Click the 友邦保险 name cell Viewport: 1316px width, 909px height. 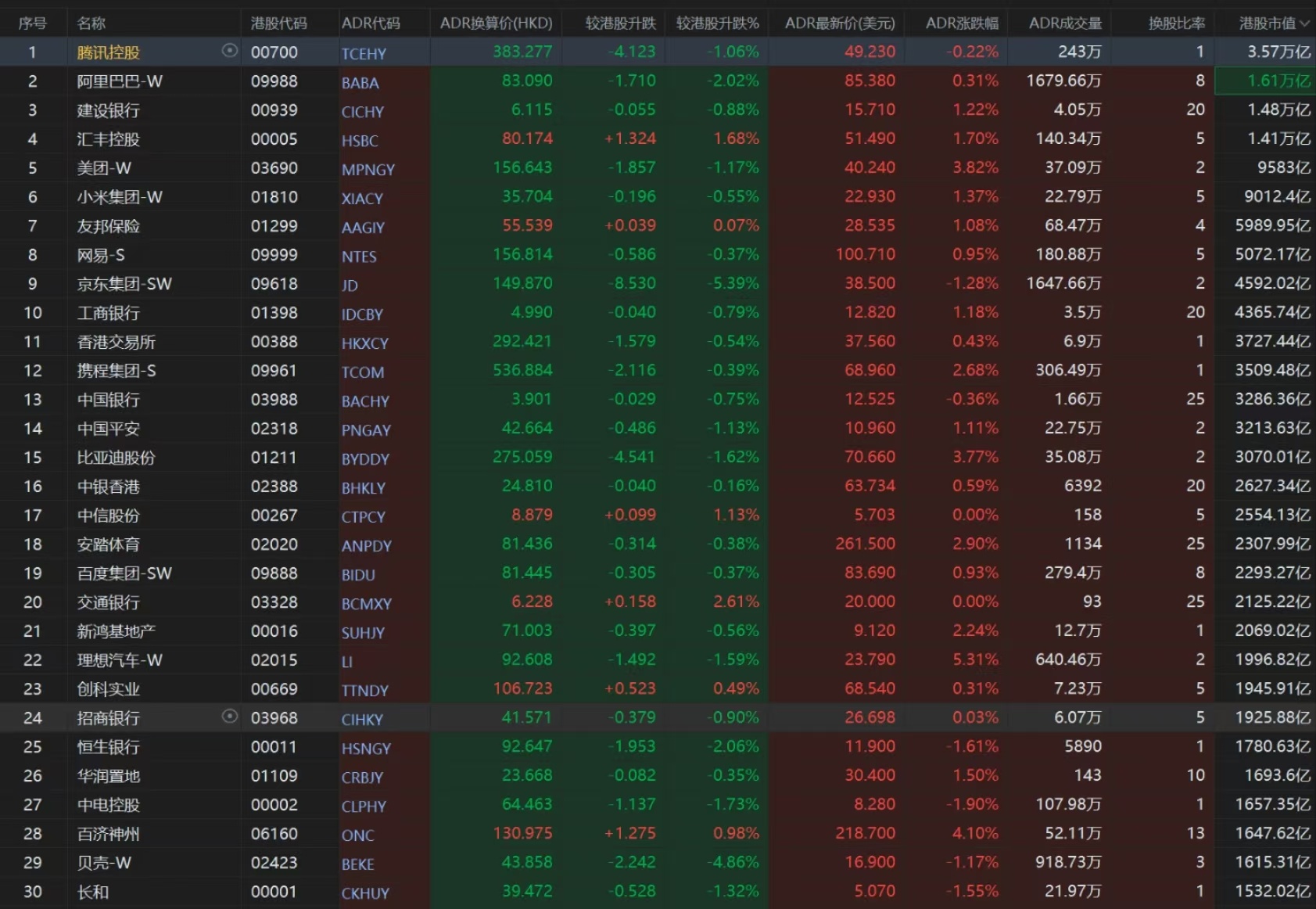pyautogui.click(x=109, y=226)
